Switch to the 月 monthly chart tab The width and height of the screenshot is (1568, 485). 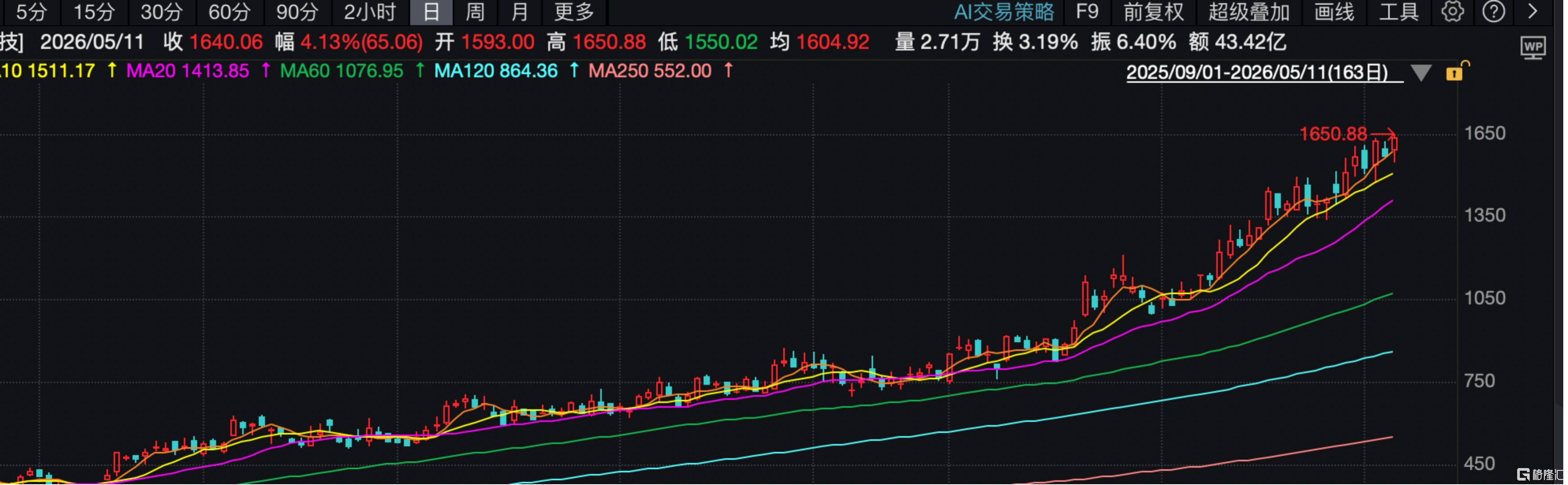pos(519,11)
